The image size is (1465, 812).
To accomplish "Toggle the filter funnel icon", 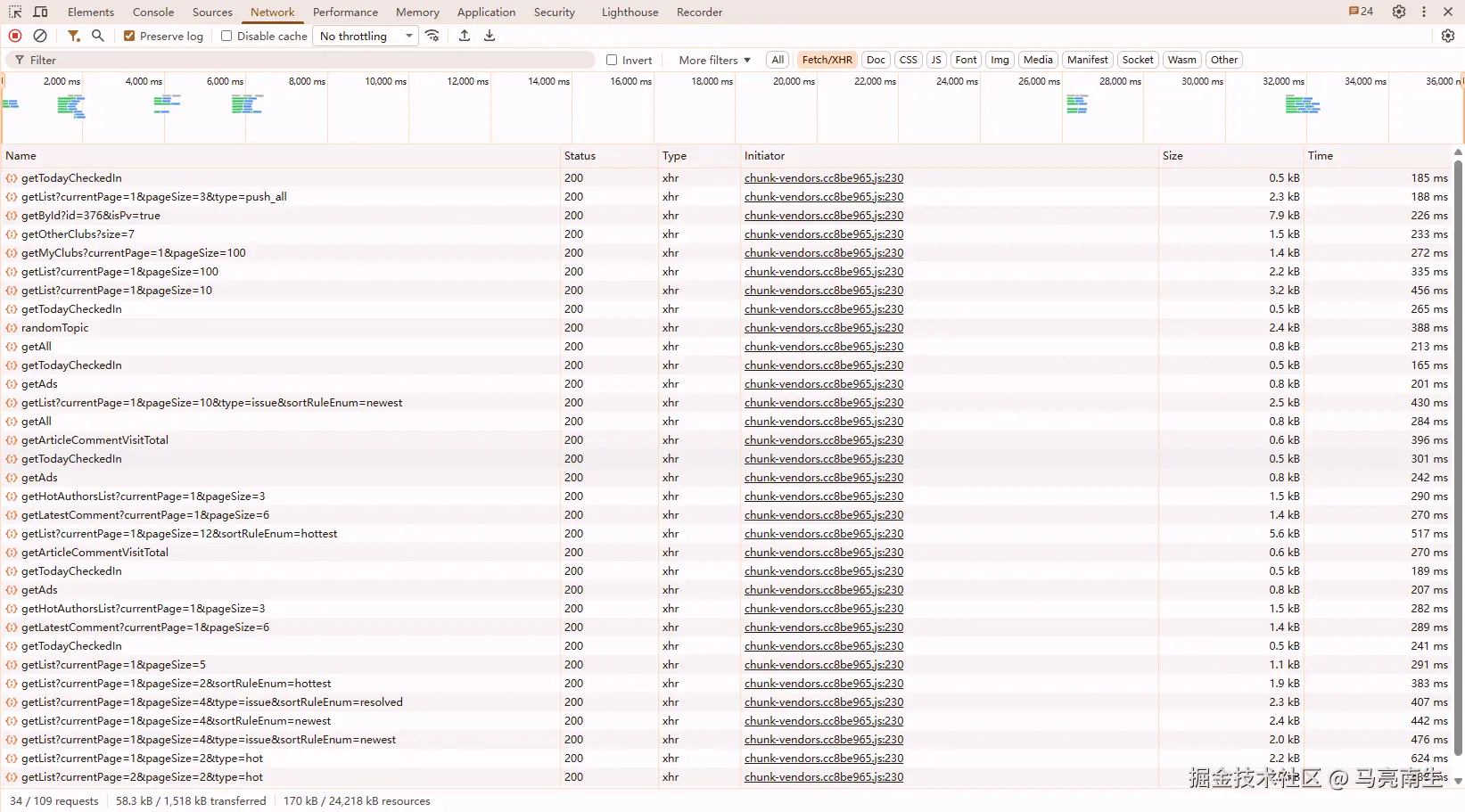I will coord(73,36).
